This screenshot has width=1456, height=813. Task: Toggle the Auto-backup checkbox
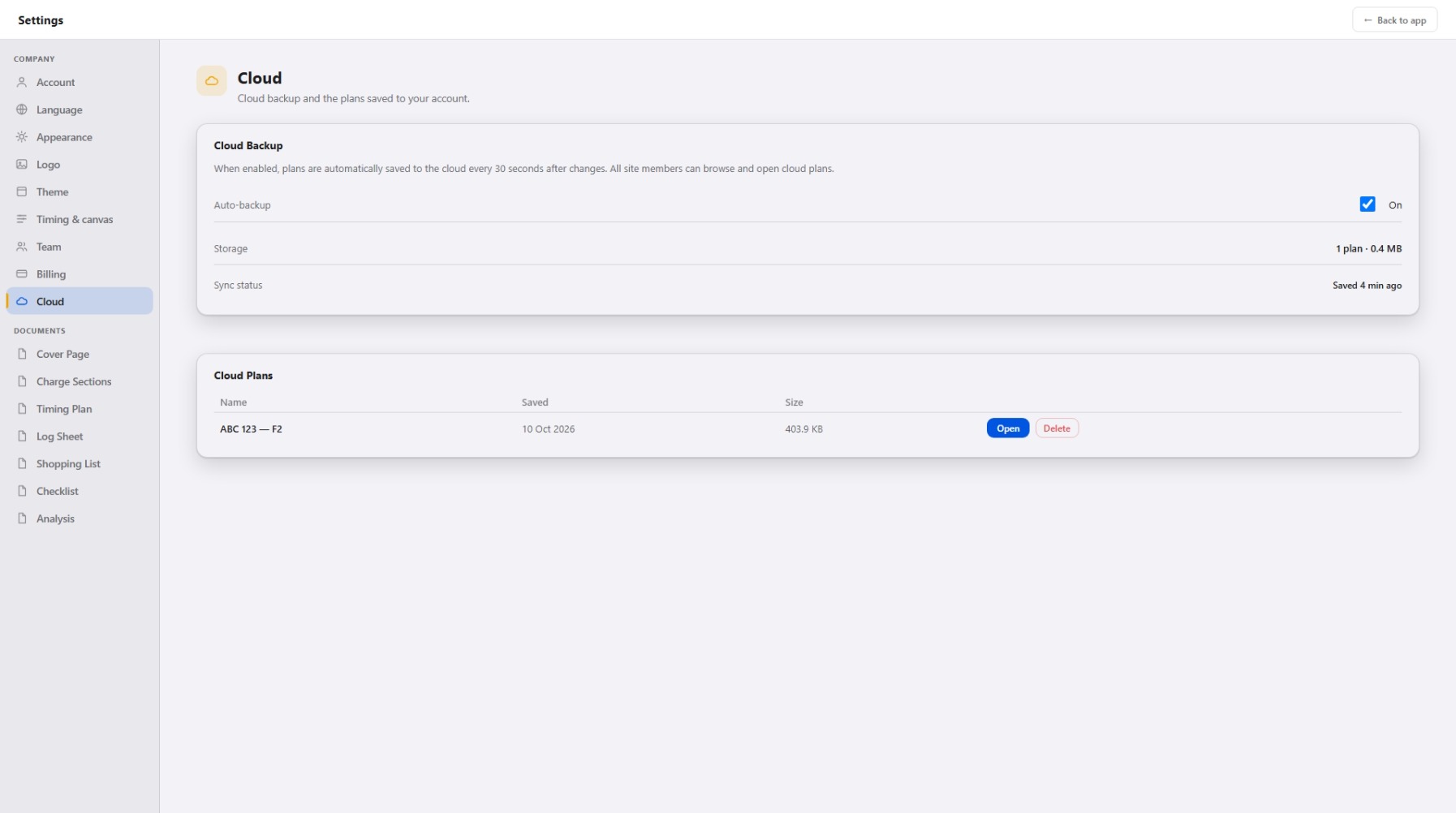point(1368,204)
